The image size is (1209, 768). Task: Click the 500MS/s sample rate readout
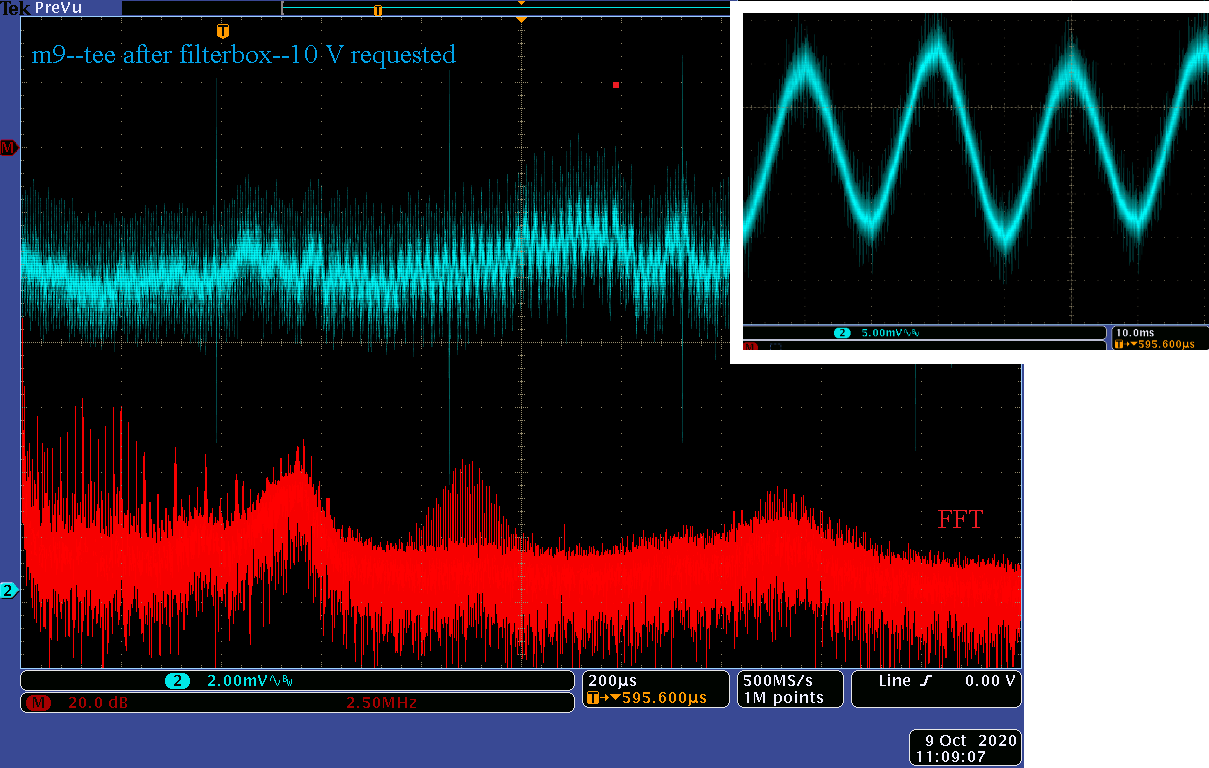[780, 681]
